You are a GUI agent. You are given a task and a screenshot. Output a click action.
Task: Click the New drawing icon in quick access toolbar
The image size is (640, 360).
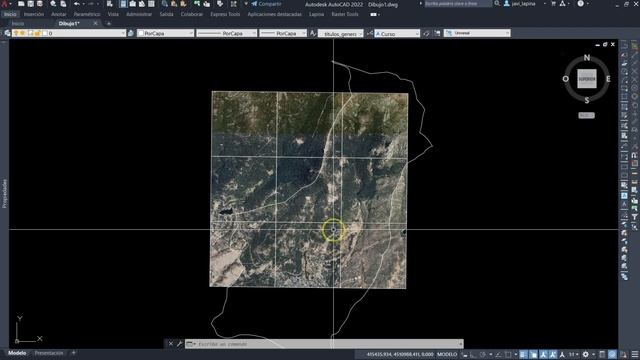click(x=21, y=4)
